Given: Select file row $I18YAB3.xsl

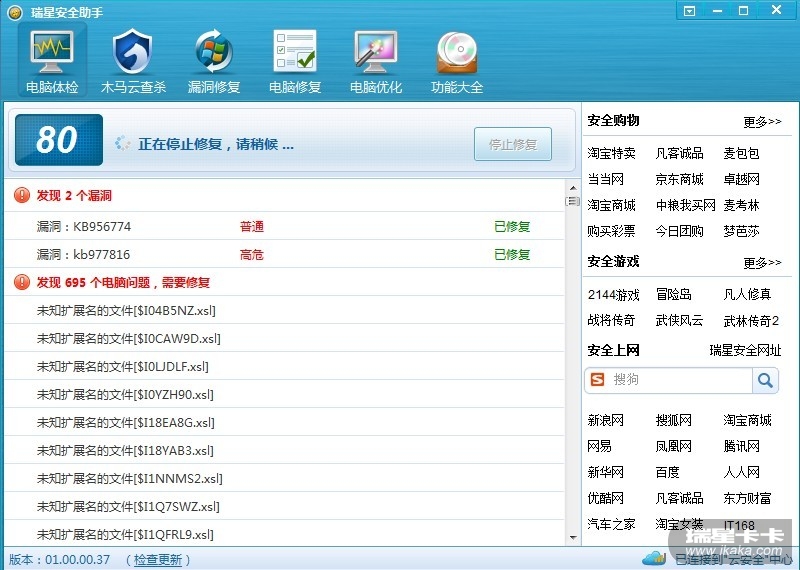Looking at the screenshot, I should pos(284,451).
